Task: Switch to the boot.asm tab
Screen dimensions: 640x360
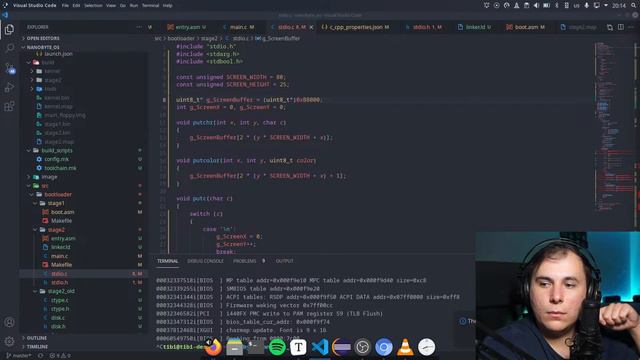Action: [x=526, y=27]
